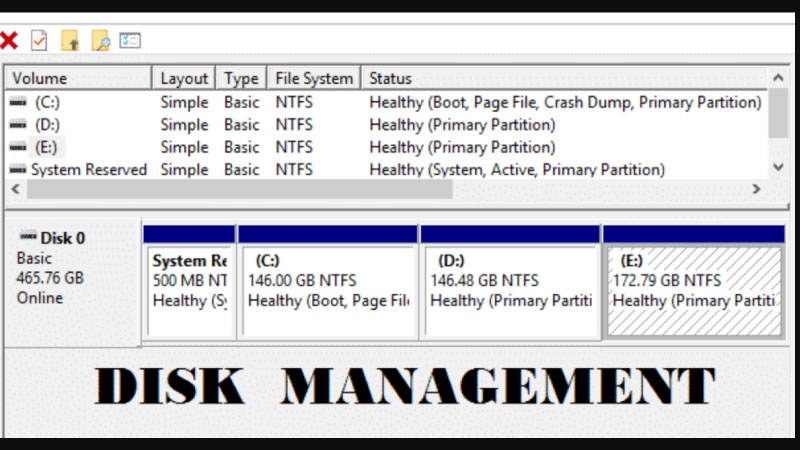Click the folder with up arrow icon
Viewport: 800px width, 450px height.
click(69, 41)
